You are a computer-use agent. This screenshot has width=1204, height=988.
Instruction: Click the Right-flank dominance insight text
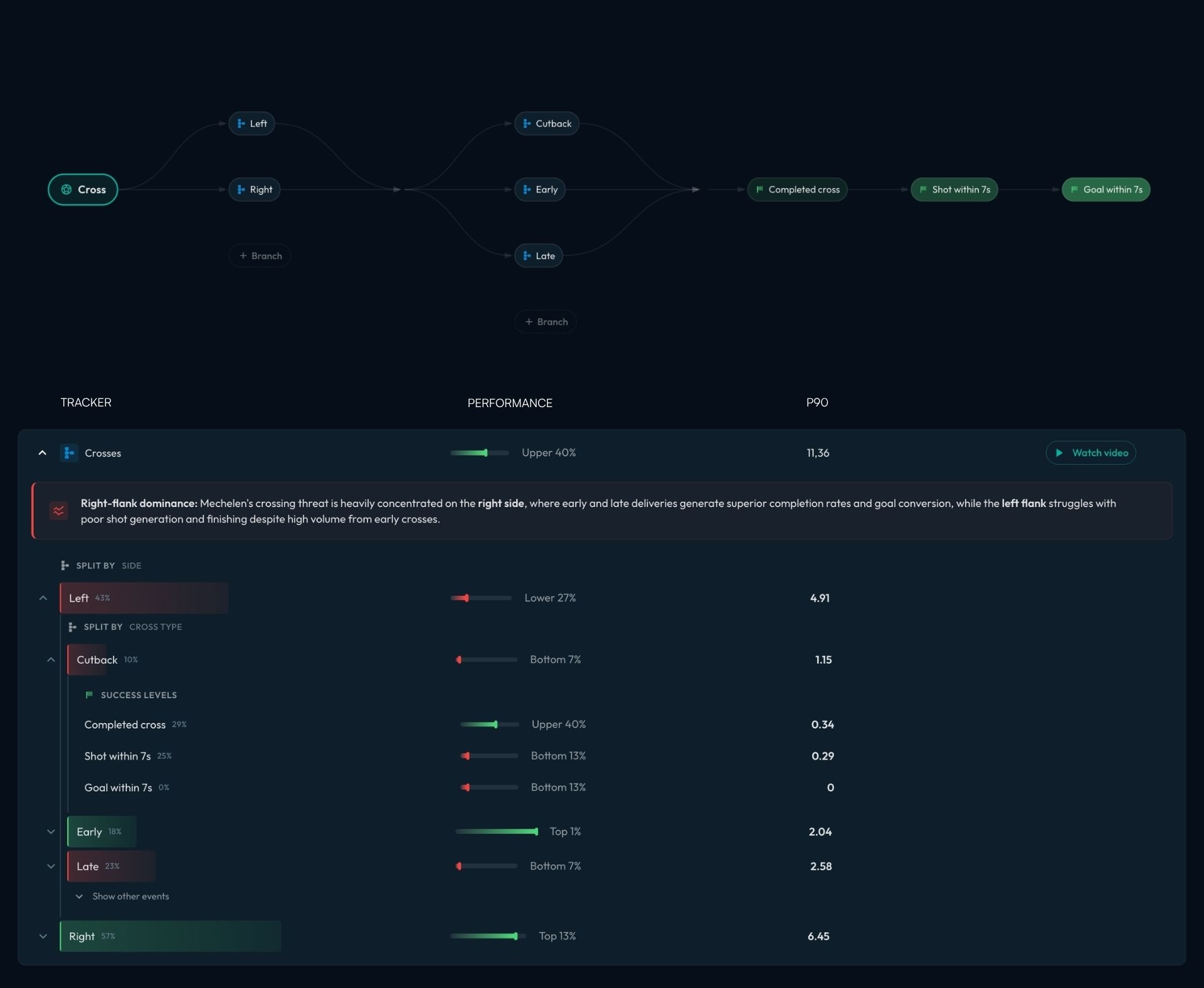598,511
